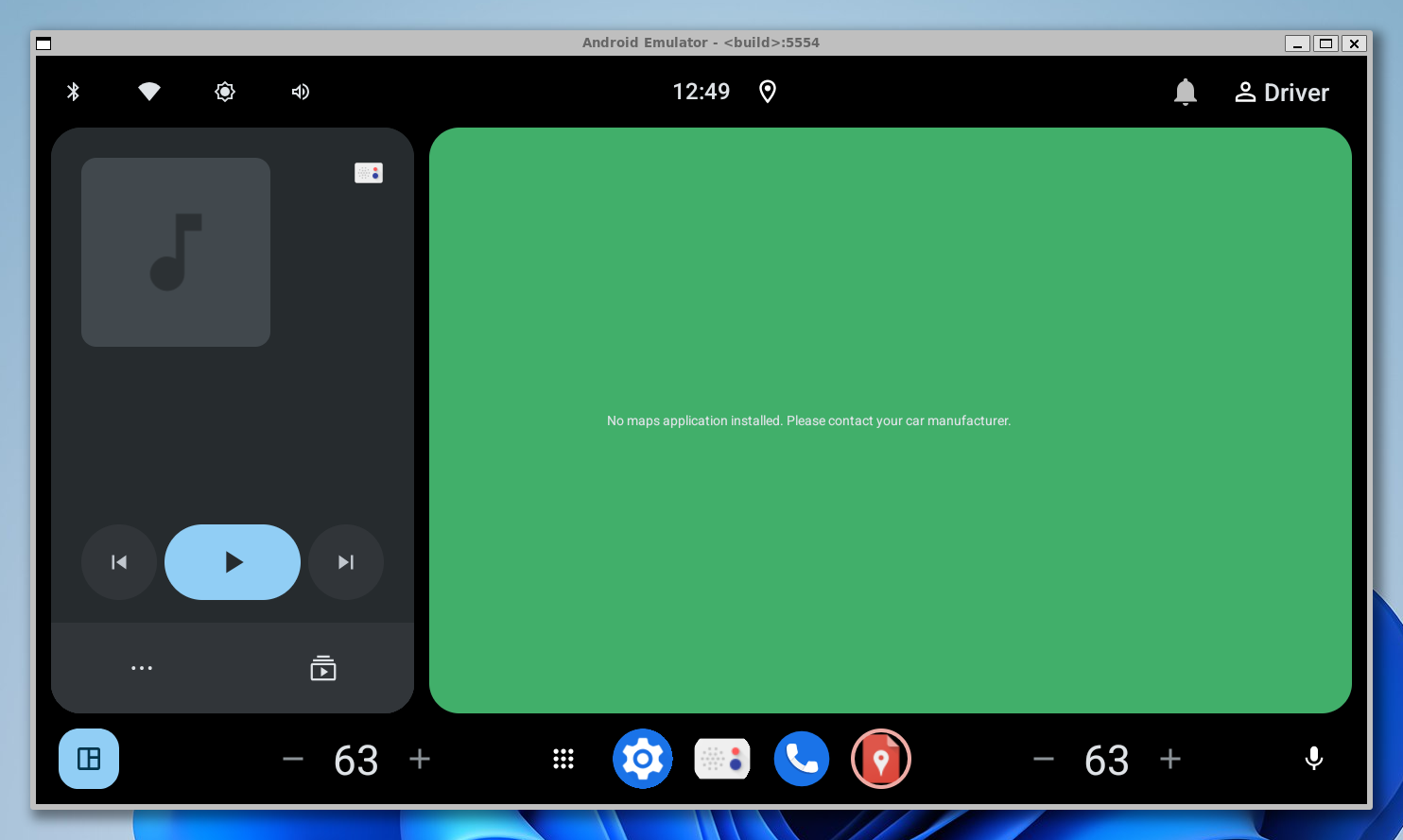This screenshot has height=840, width=1403.
Task: Open display brightness settings icon
Action: point(224,92)
